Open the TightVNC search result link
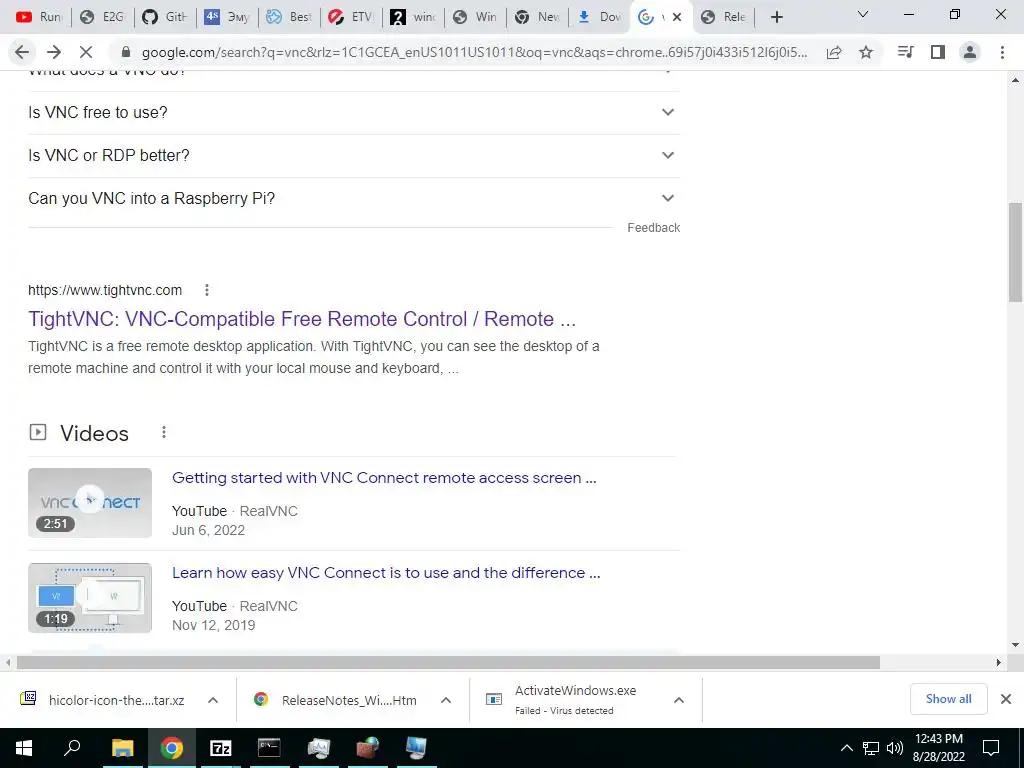1024x768 pixels. pyautogui.click(x=302, y=319)
